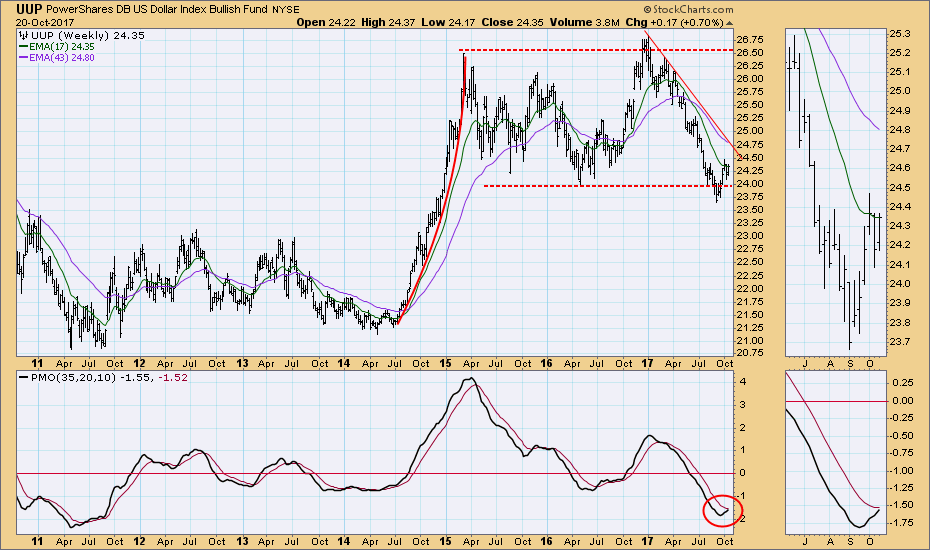This screenshot has width=930, height=550.
Task: Open the StockCharts.com copyright credit
Action: [x=689, y=9]
